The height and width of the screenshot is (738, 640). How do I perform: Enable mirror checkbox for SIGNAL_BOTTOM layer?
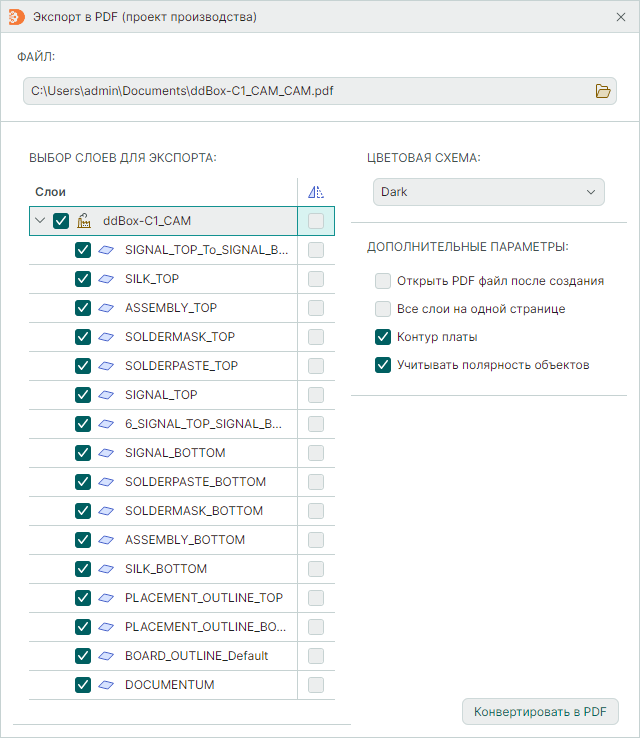point(316,453)
